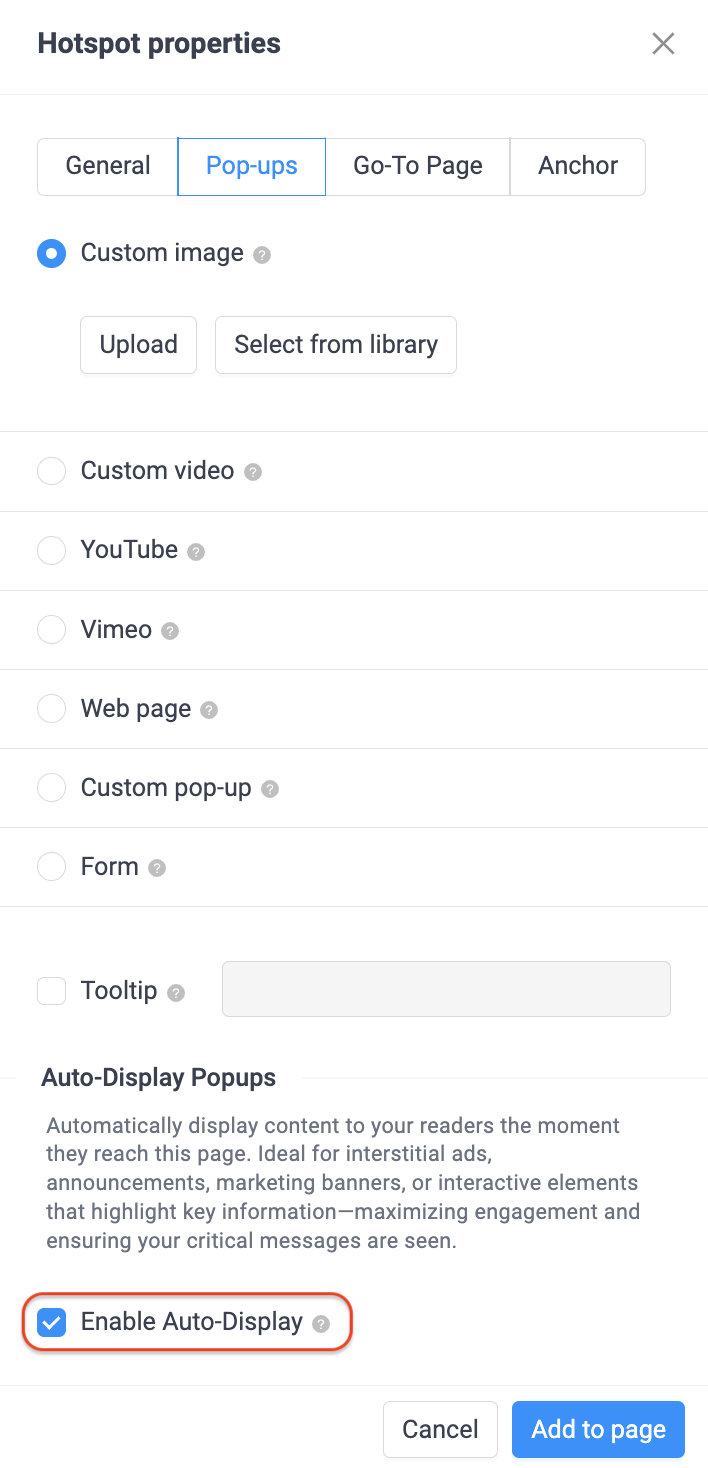Open the YouTube help tooltip icon
Viewport: 708px width, 1468px height.
point(196,552)
